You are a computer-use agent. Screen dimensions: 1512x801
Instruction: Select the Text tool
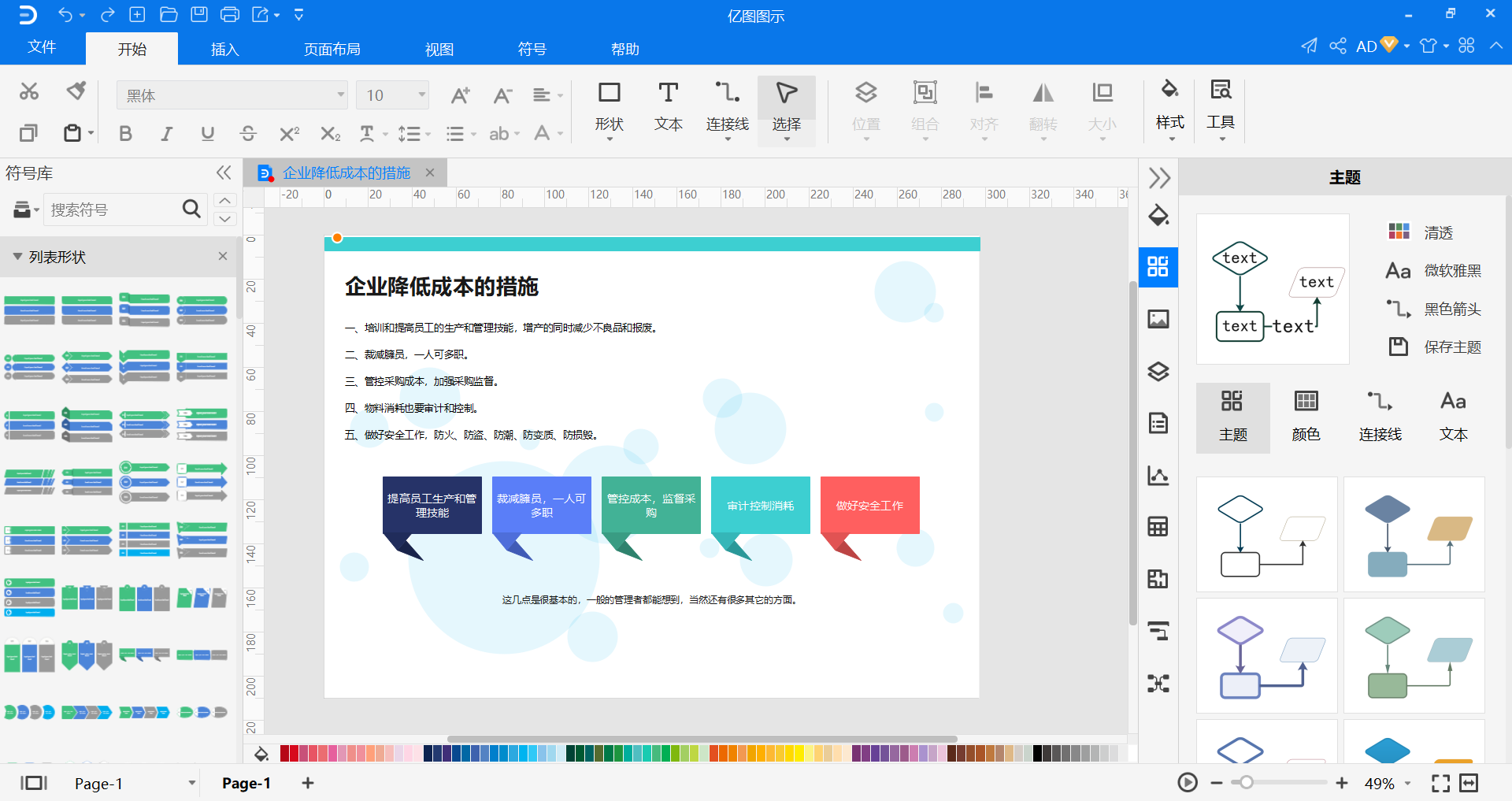668,108
